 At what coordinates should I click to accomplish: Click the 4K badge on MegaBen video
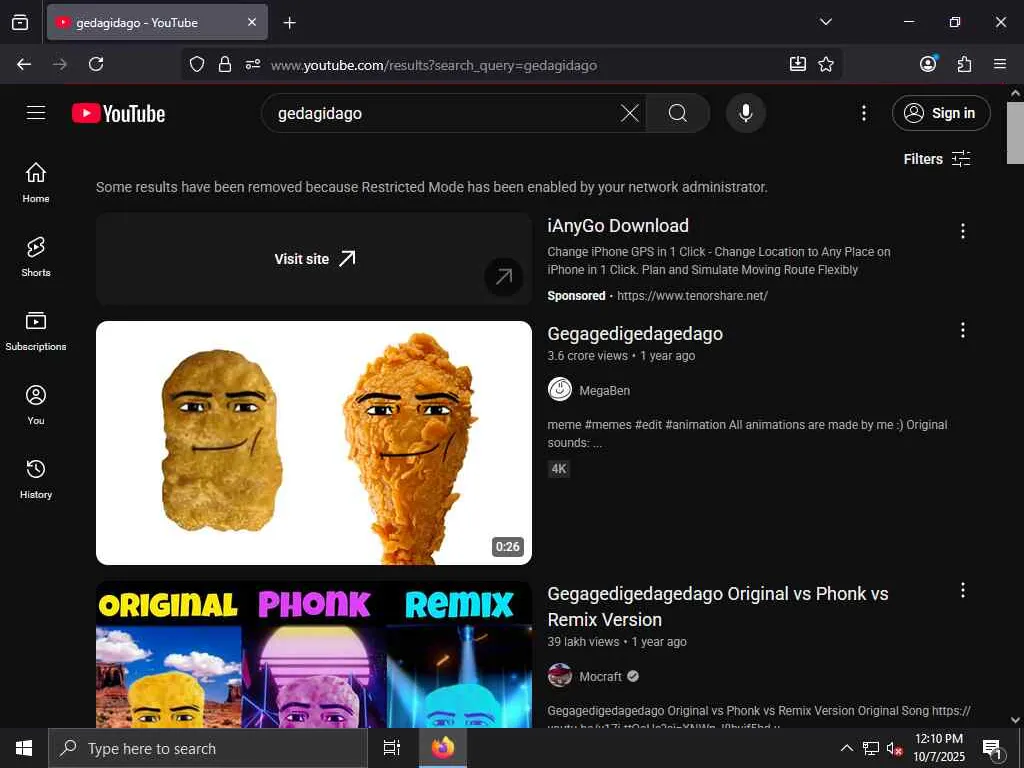click(x=559, y=468)
